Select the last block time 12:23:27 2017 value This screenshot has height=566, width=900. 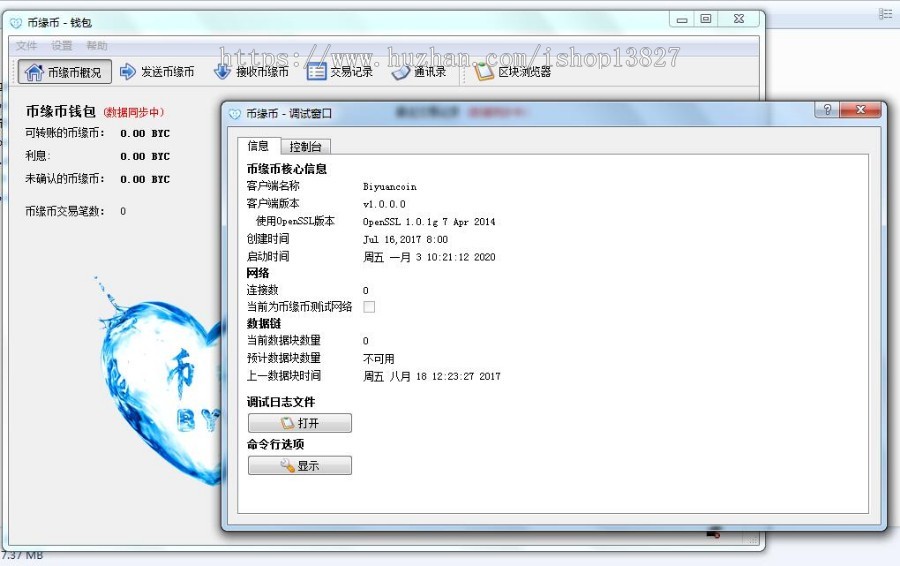432,377
